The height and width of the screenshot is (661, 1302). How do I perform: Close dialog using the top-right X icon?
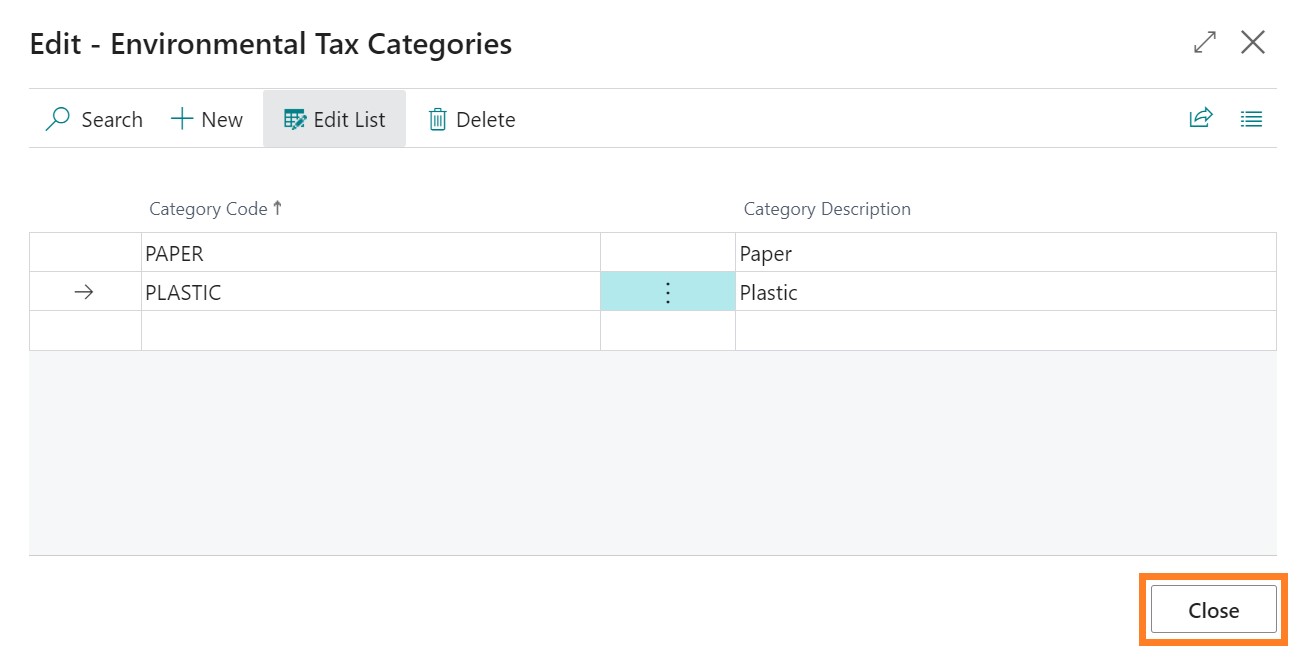pyautogui.click(x=1252, y=43)
